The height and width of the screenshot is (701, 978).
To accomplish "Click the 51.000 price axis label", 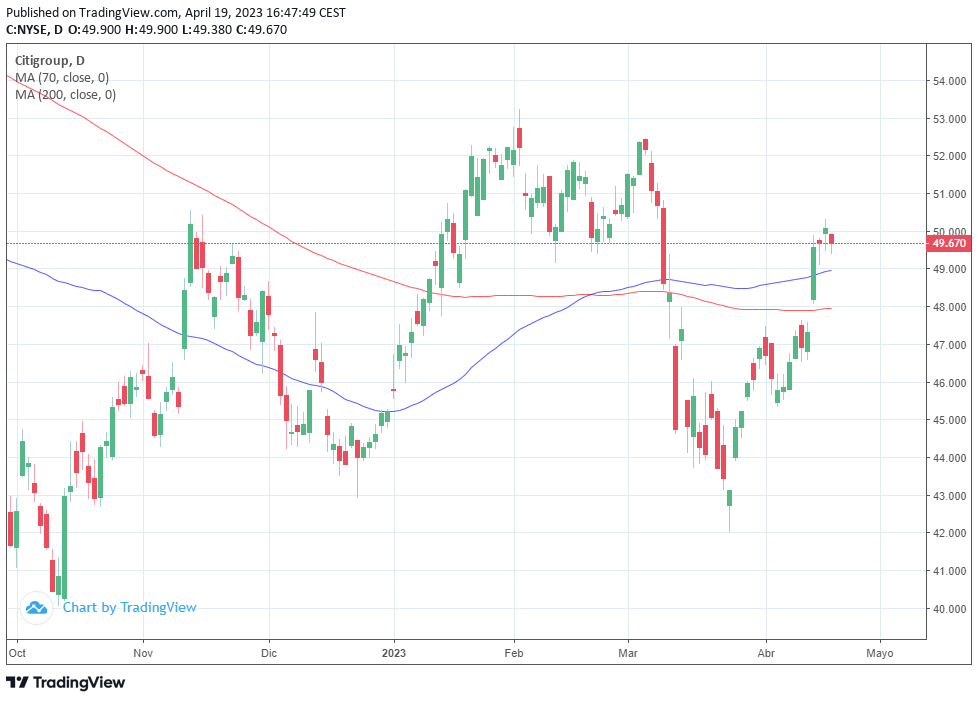I will point(949,194).
